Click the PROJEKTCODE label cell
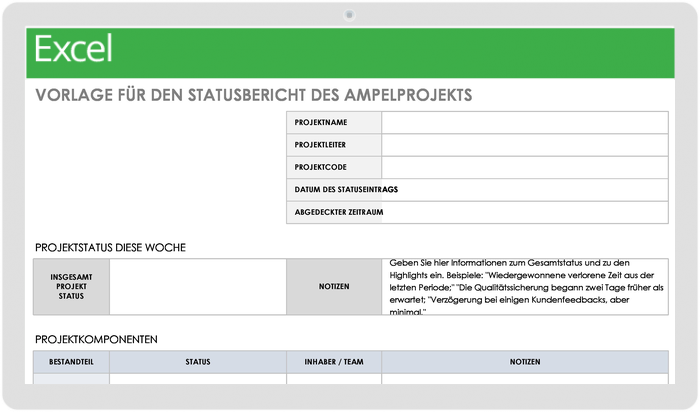The height and width of the screenshot is (412, 700). (x=334, y=167)
